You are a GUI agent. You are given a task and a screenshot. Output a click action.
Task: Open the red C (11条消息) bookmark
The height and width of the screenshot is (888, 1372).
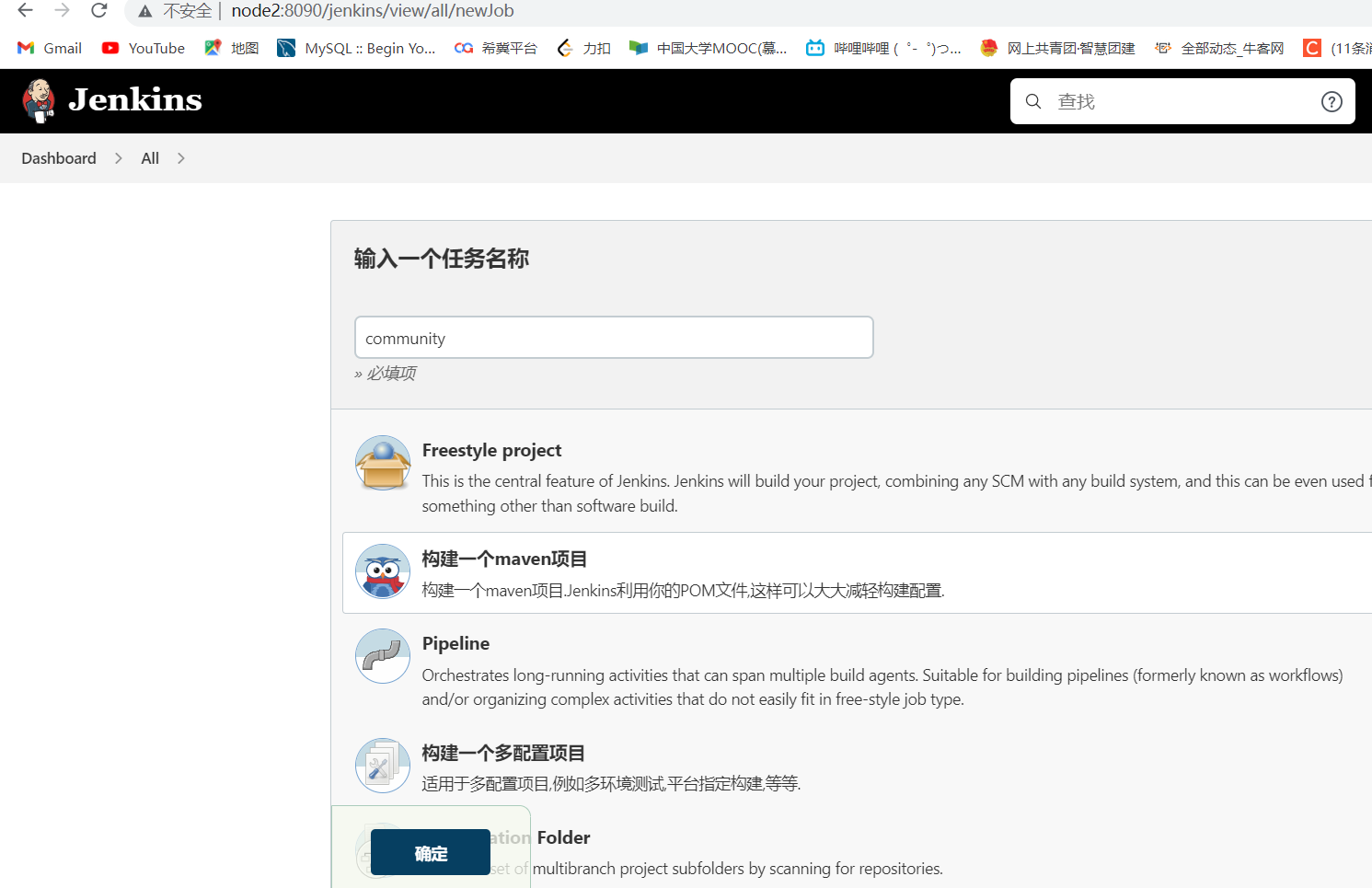click(1337, 48)
